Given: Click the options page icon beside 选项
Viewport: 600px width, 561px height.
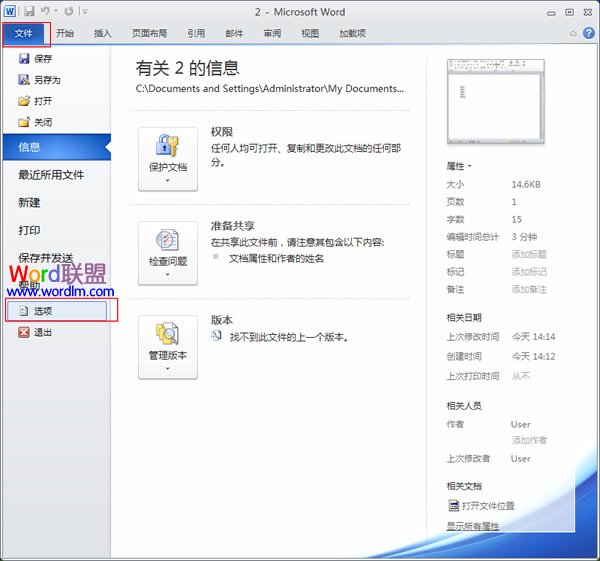Looking at the screenshot, I should [24, 311].
